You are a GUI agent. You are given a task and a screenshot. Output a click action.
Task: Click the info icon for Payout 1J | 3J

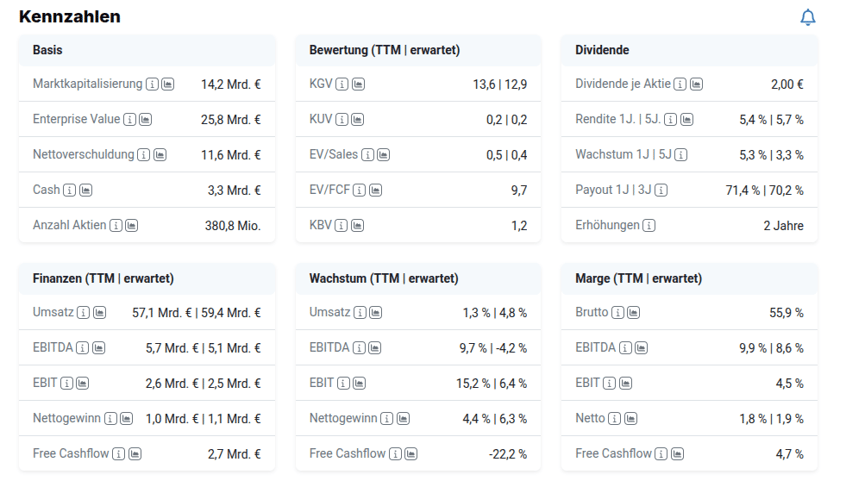click(661, 190)
